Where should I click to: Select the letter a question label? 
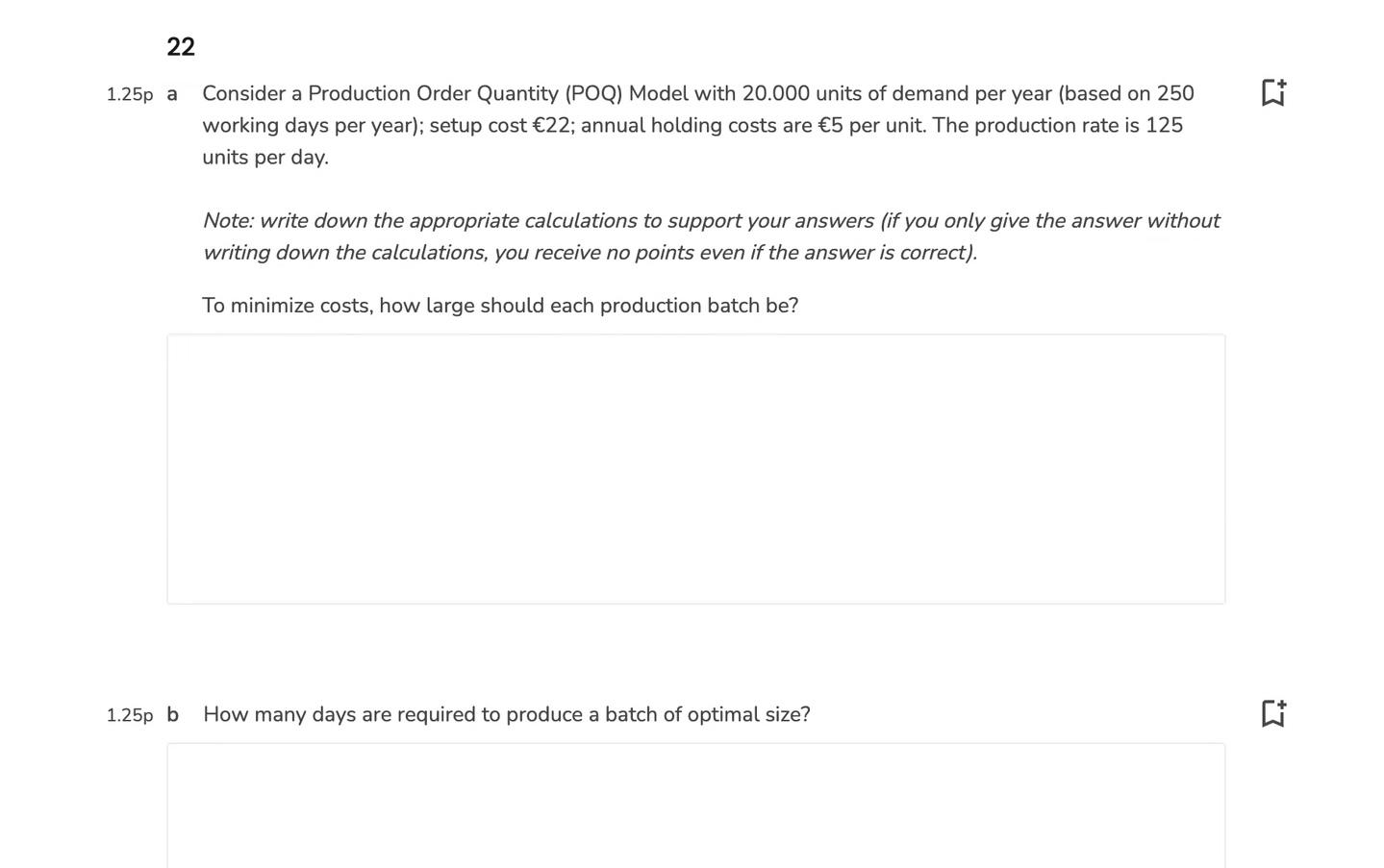pyautogui.click(x=172, y=94)
